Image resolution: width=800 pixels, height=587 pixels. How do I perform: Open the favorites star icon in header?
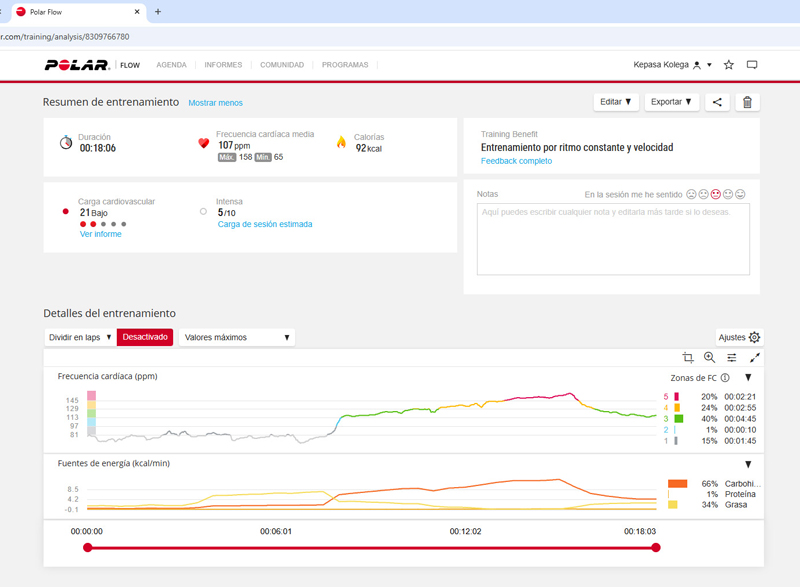pos(729,65)
